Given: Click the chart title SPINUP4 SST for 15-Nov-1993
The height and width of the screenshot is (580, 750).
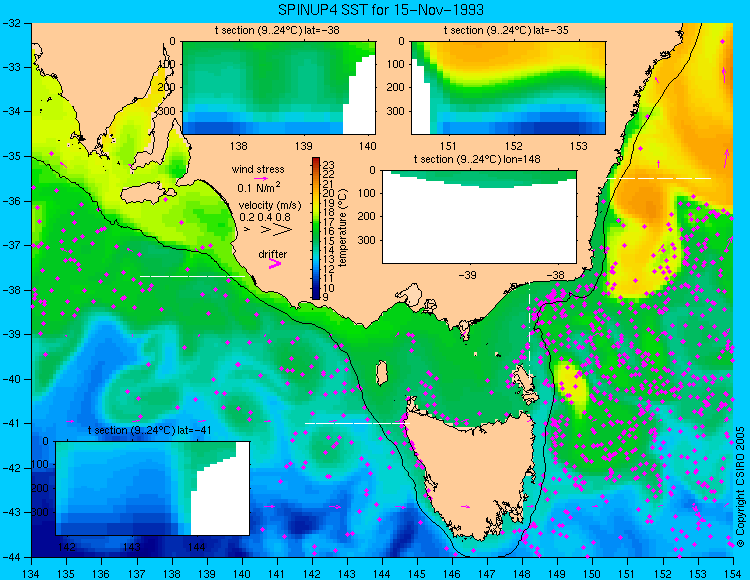Looking at the screenshot, I should point(381,10).
